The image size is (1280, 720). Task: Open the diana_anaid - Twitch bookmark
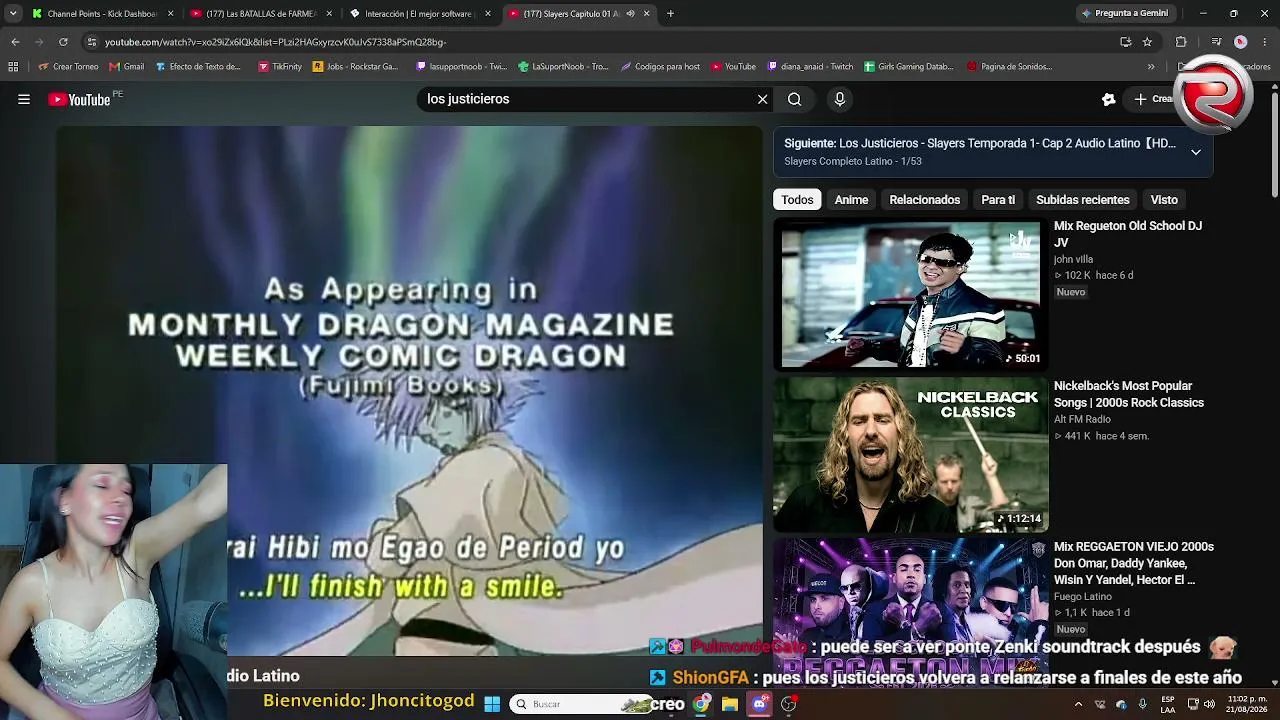coord(810,67)
